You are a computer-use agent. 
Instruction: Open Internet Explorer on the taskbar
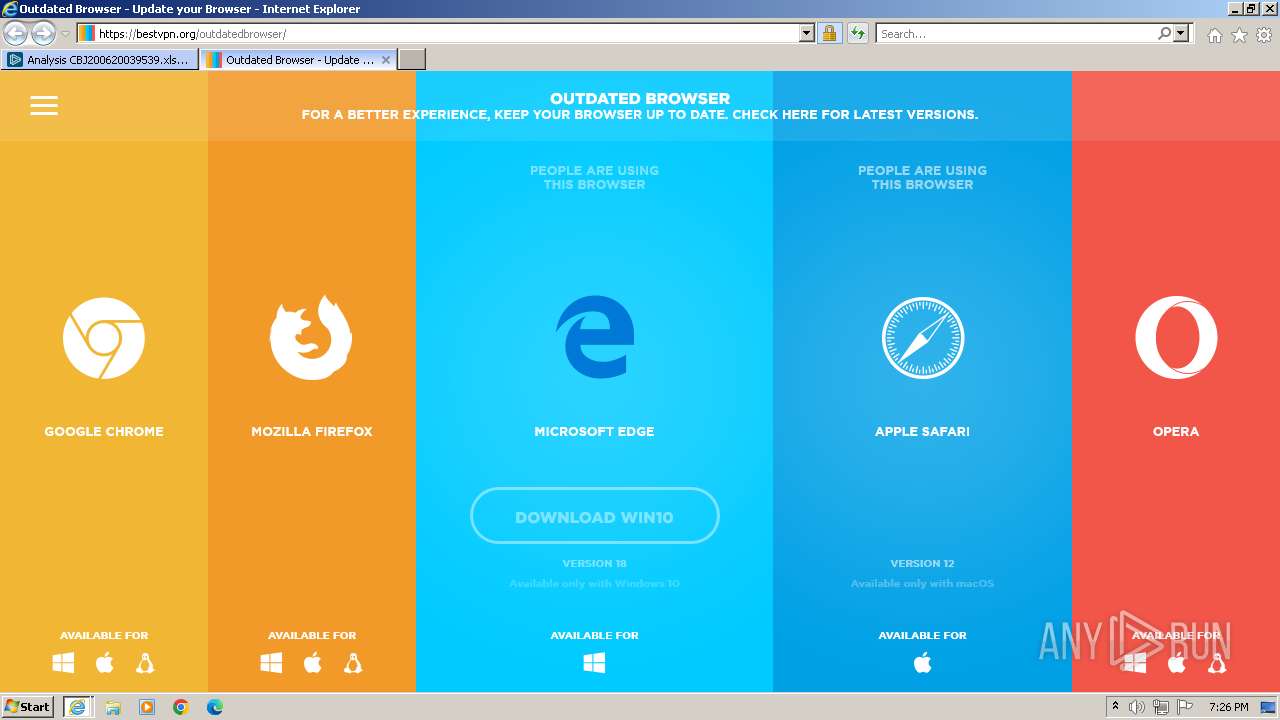point(78,707)
